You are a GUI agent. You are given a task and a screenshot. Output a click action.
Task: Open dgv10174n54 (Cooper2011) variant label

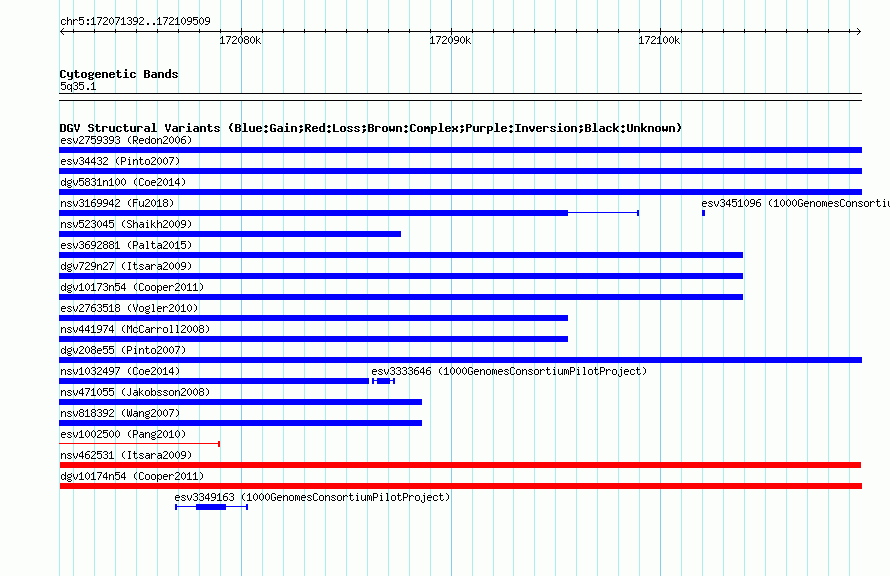coord(132,476)
